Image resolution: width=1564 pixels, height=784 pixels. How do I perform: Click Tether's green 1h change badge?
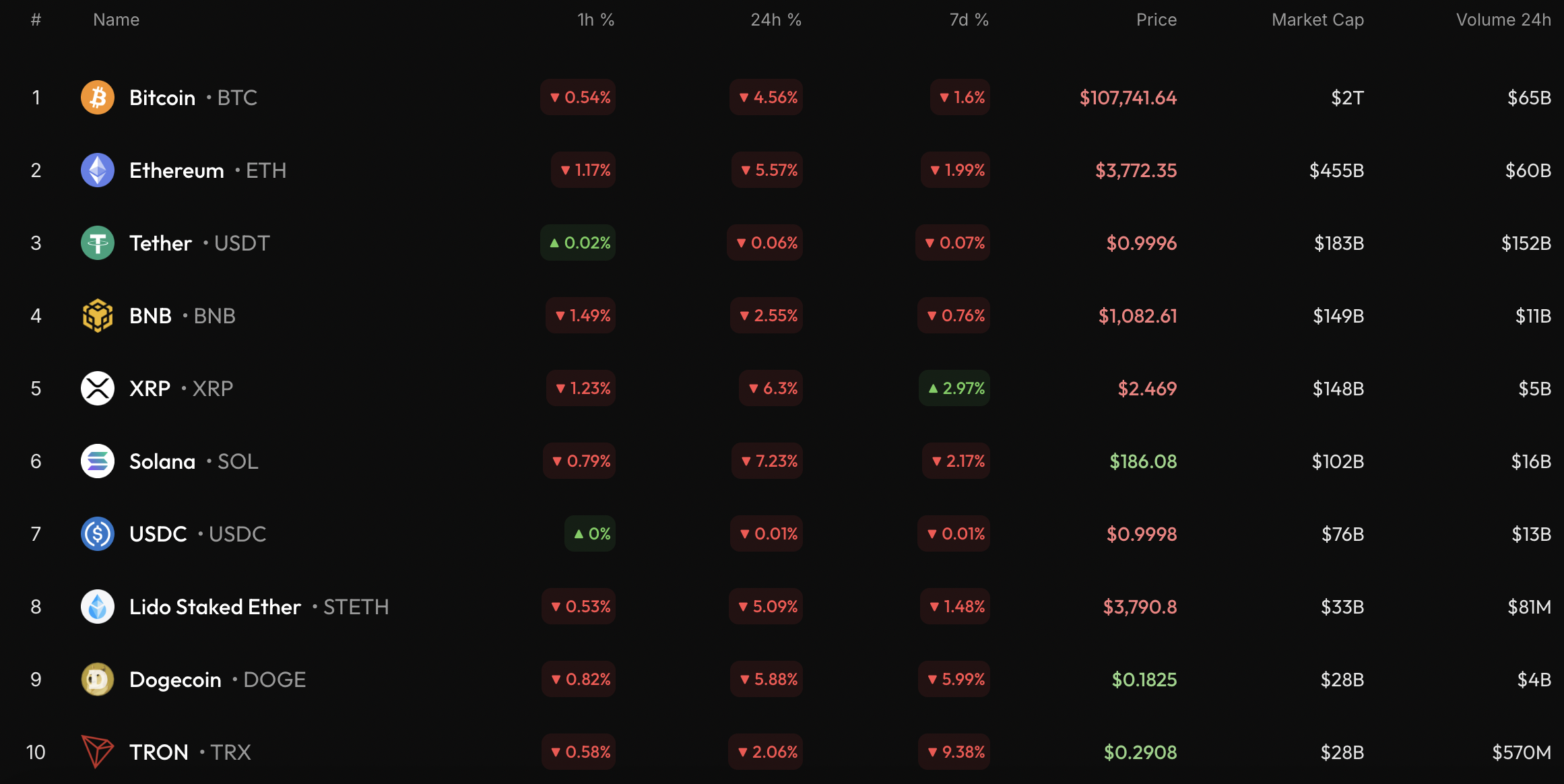578,242
